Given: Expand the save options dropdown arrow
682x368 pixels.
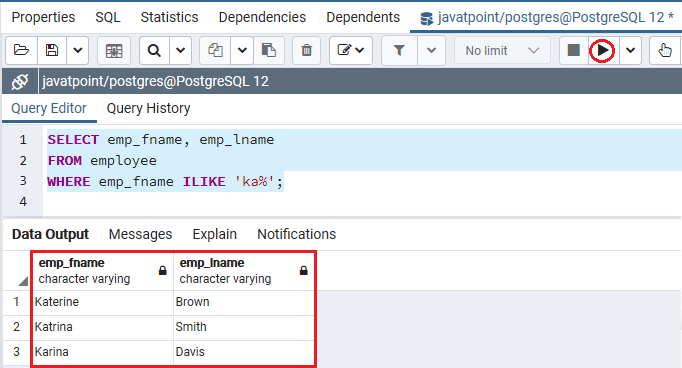Looking at the screenshot, I should (x=78, y=50).
